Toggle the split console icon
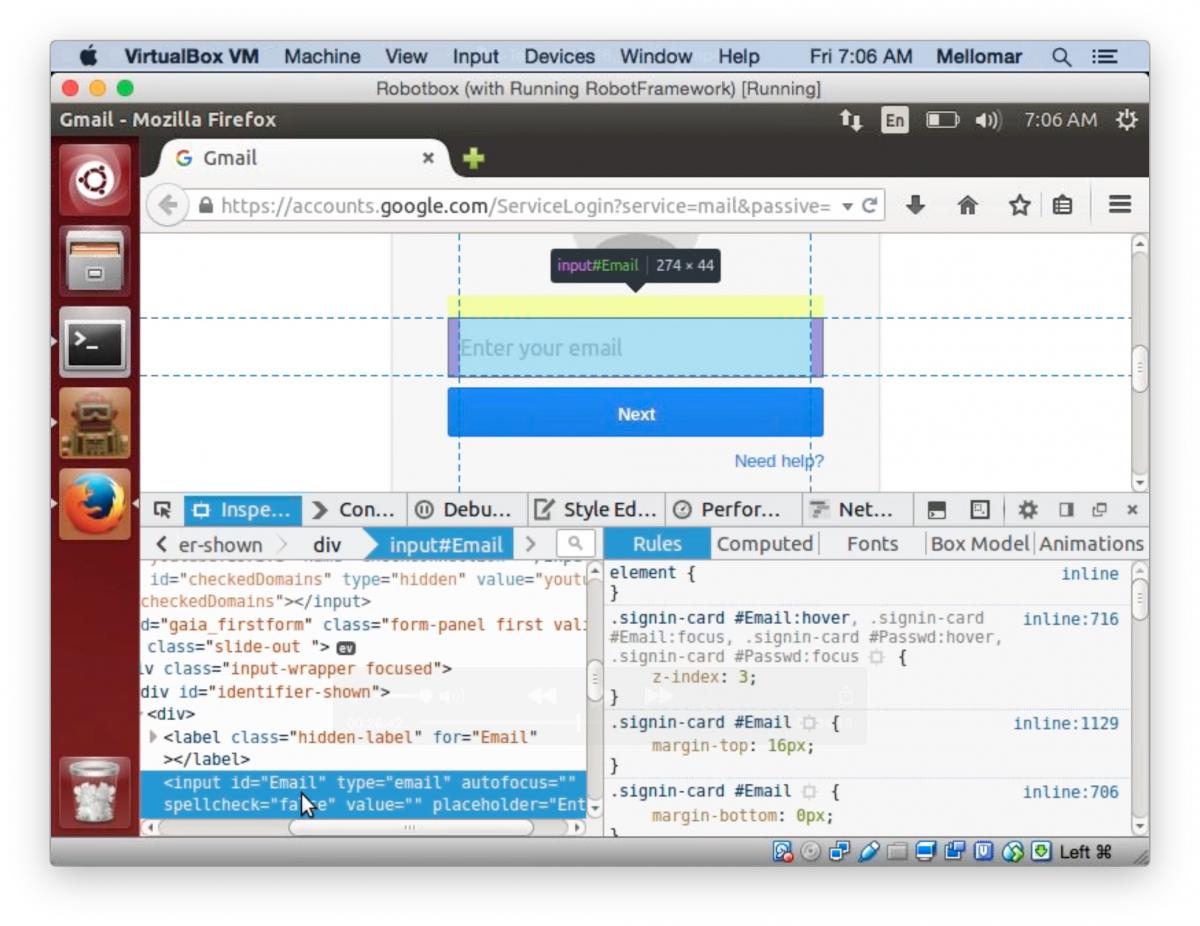This screenshot has width=1200, height=926. point(936,510)
